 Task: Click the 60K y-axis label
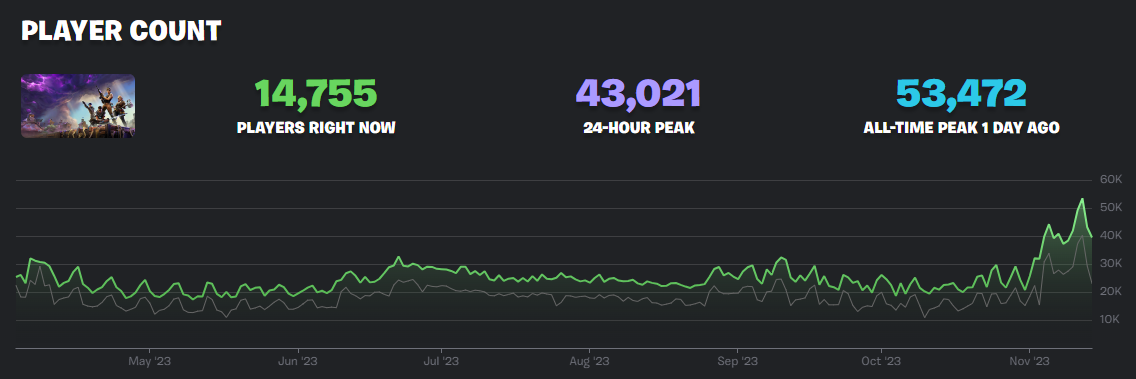point(1111,180)
